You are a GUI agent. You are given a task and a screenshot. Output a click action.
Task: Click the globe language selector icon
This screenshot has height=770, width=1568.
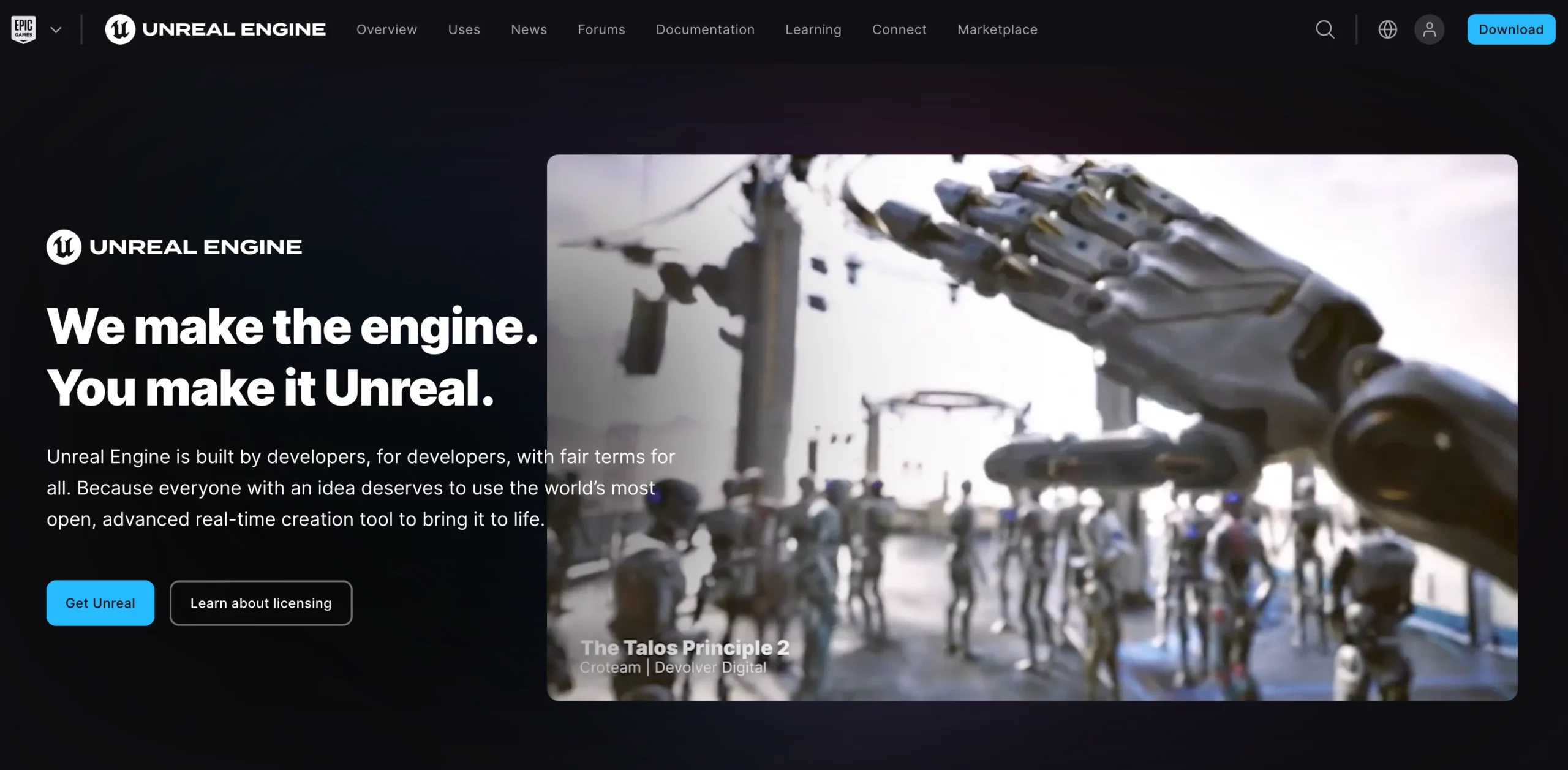(x=1387, y=29)
